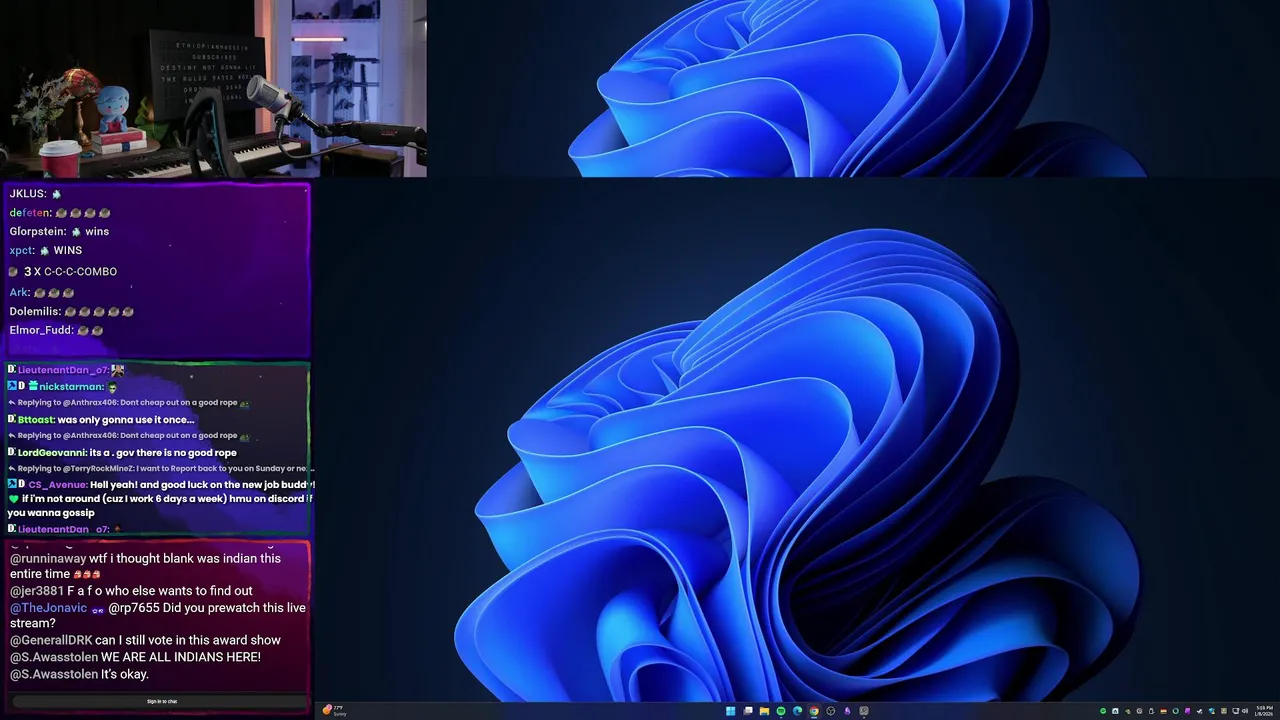Click the @jer3881 chat message
This screenshot has height=720, width=1280.
click(x=131, y=590)
